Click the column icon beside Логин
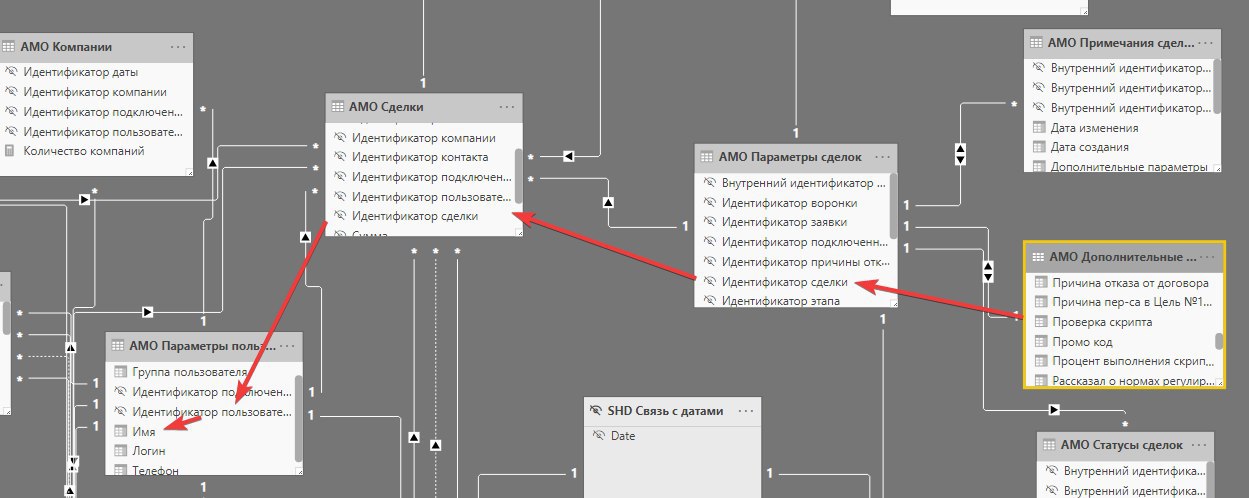1249x498 pixels. [x=120, y=451]
